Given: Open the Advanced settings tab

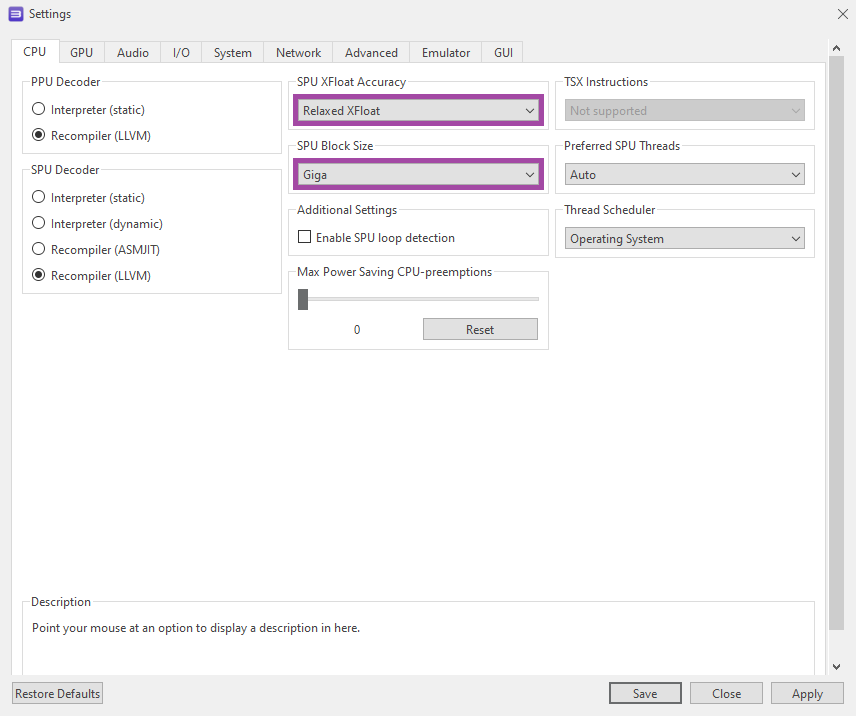Looking at the screenshot, I should [x=371, y=53].
